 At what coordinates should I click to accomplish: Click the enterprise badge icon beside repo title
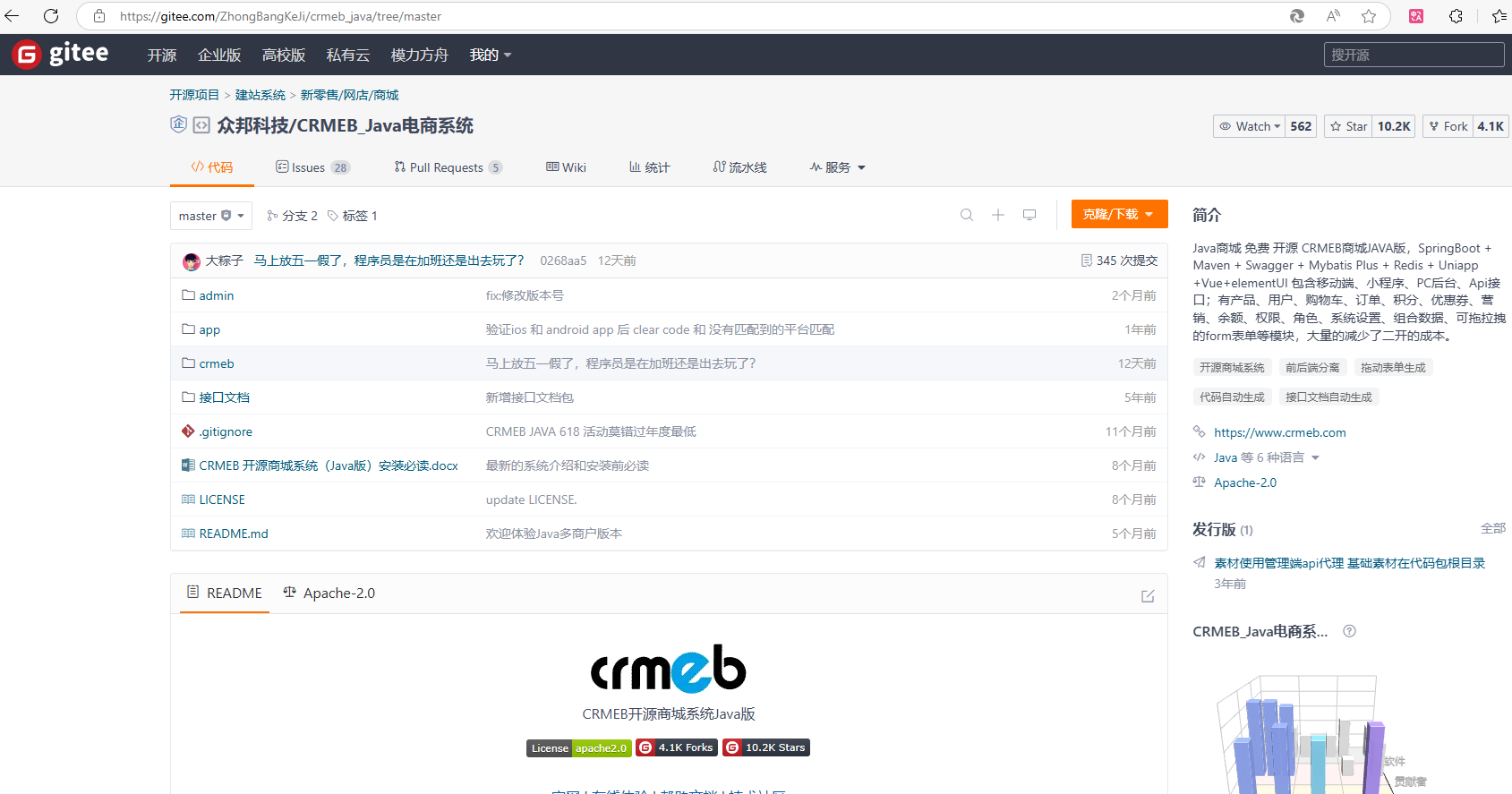click(x=178, y=124)
